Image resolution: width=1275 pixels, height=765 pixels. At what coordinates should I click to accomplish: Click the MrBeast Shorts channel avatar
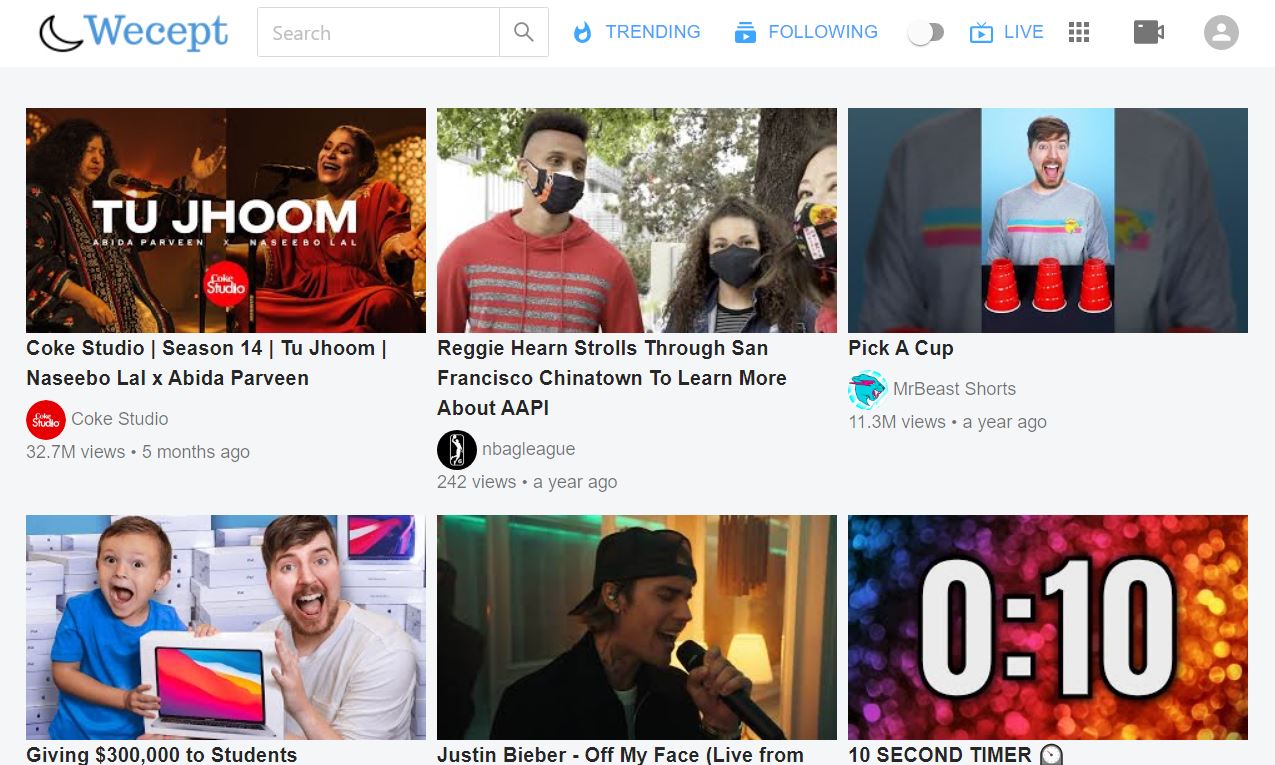(x=868, y=390)
